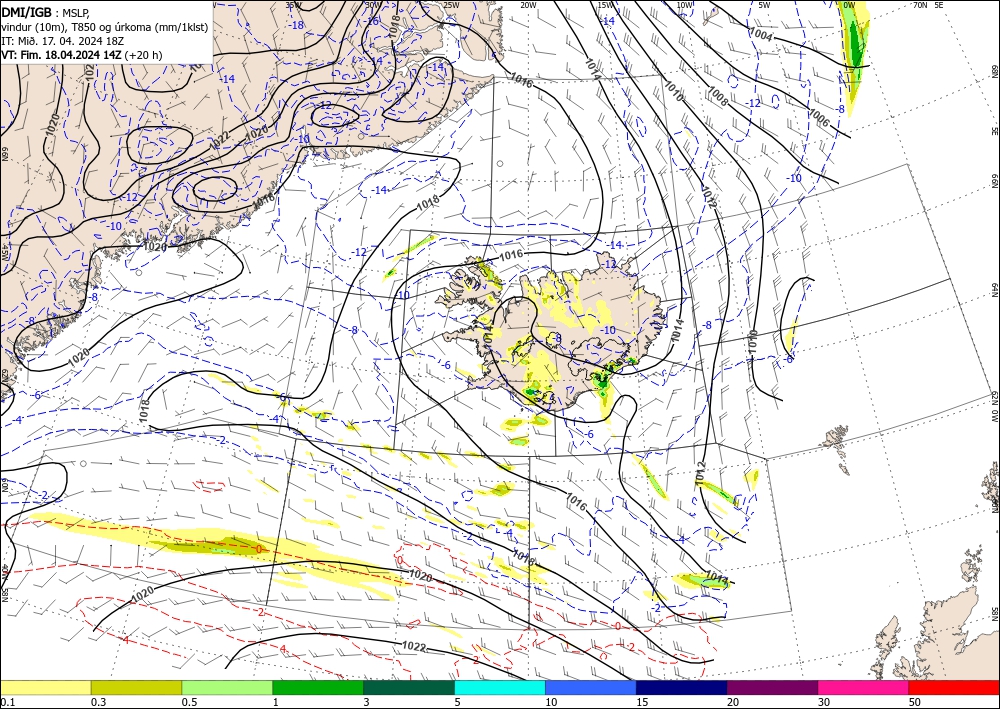
Task: Choose the navy 15–20 legend swatch
Action: click(x=681, y=687)
